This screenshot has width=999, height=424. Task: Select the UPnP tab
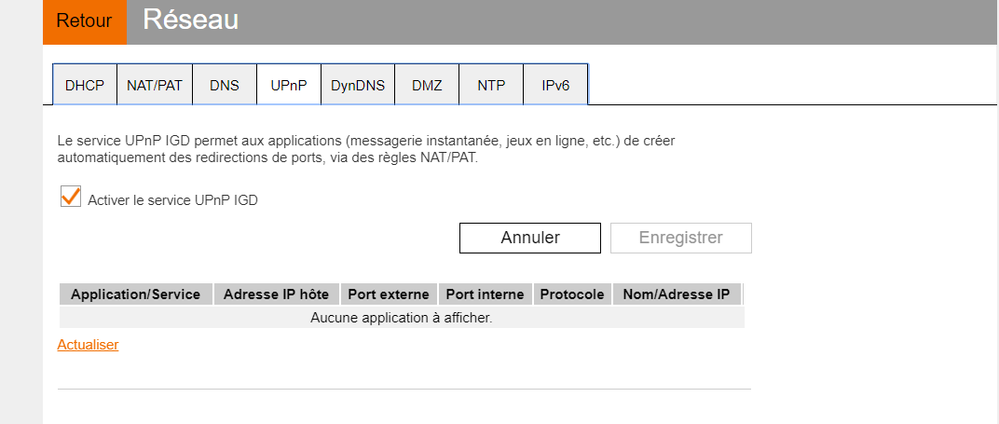[289, 85]
